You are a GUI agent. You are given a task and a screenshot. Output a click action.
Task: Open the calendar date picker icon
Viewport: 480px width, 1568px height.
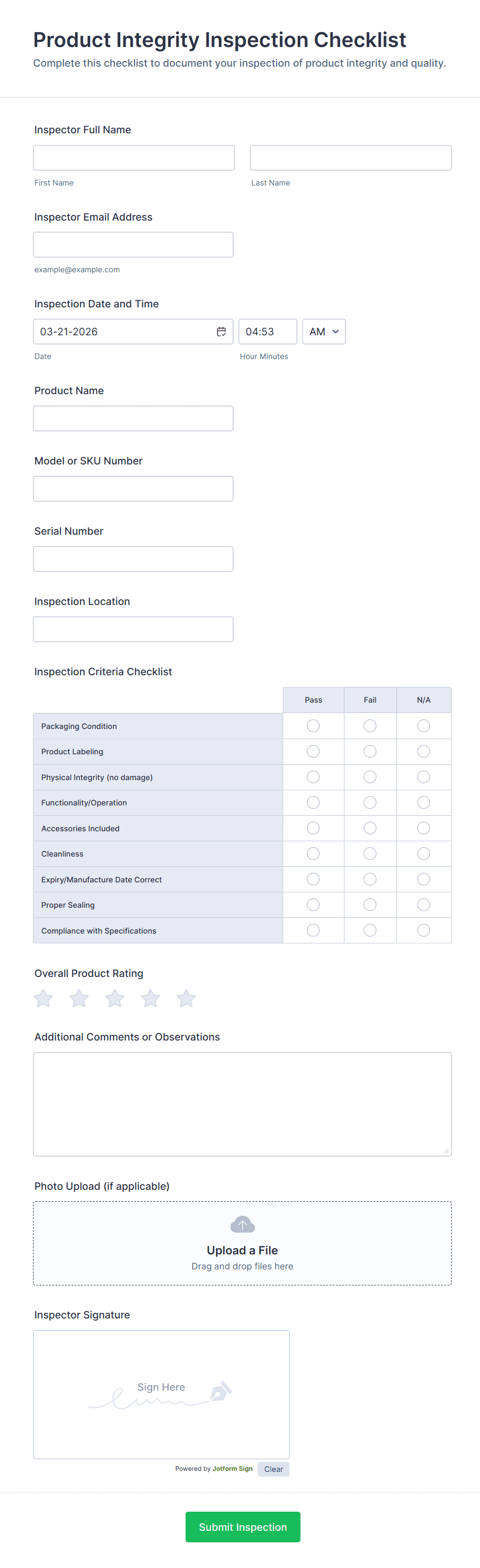pos(221,332)
